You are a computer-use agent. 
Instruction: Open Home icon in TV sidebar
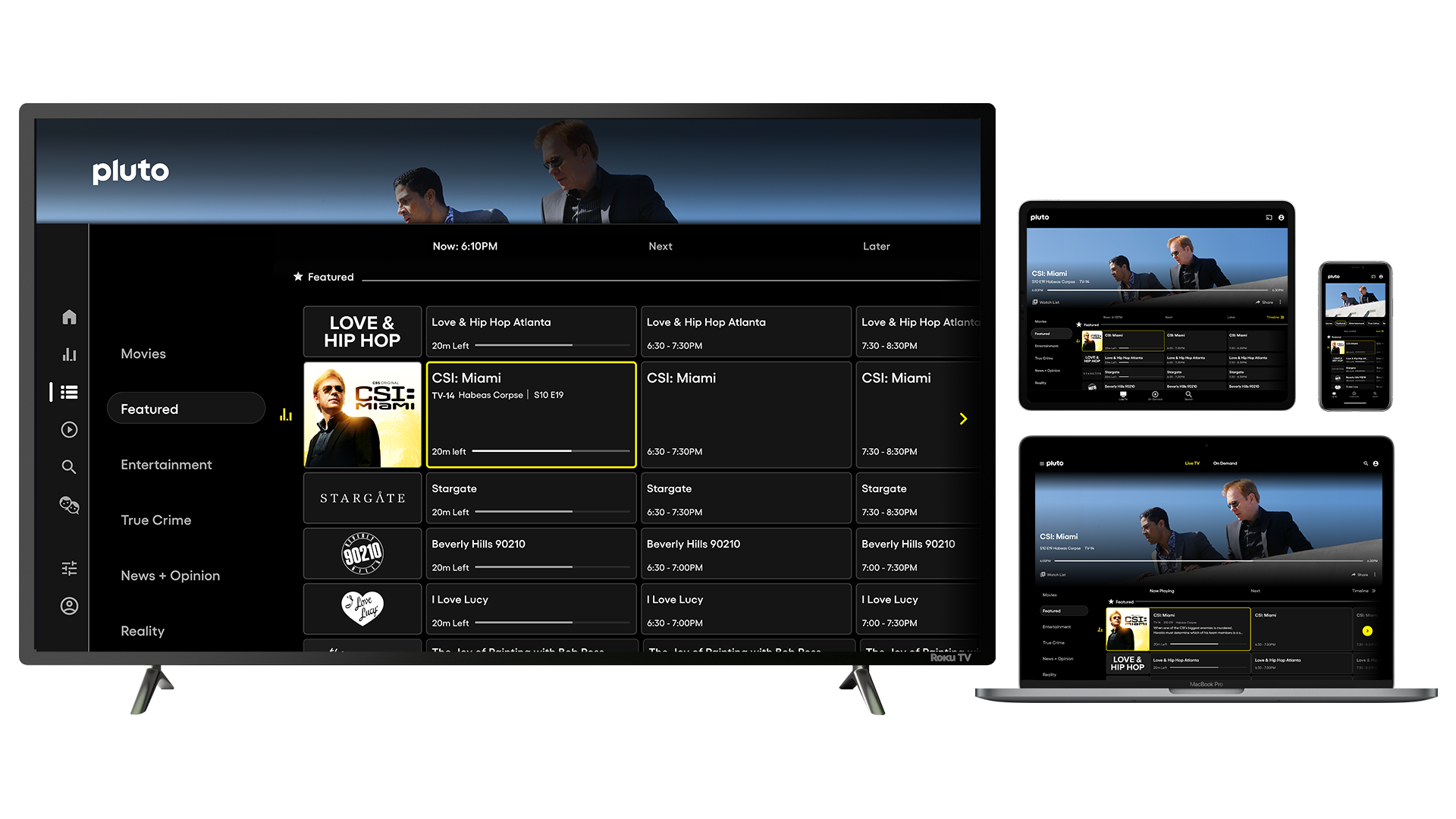[x=69, y=317]
